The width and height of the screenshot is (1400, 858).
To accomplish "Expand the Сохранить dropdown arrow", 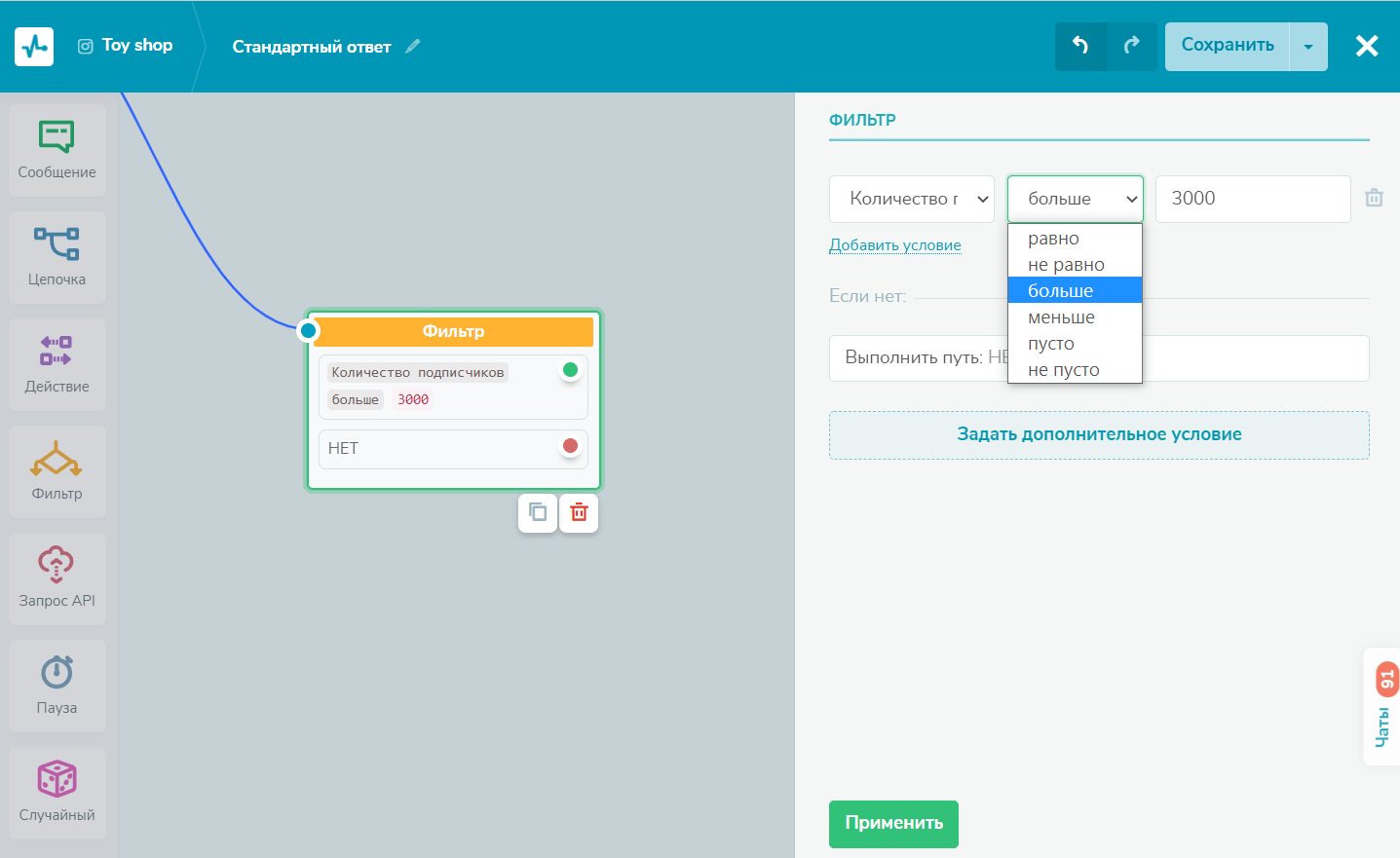I will point(1307,47).
